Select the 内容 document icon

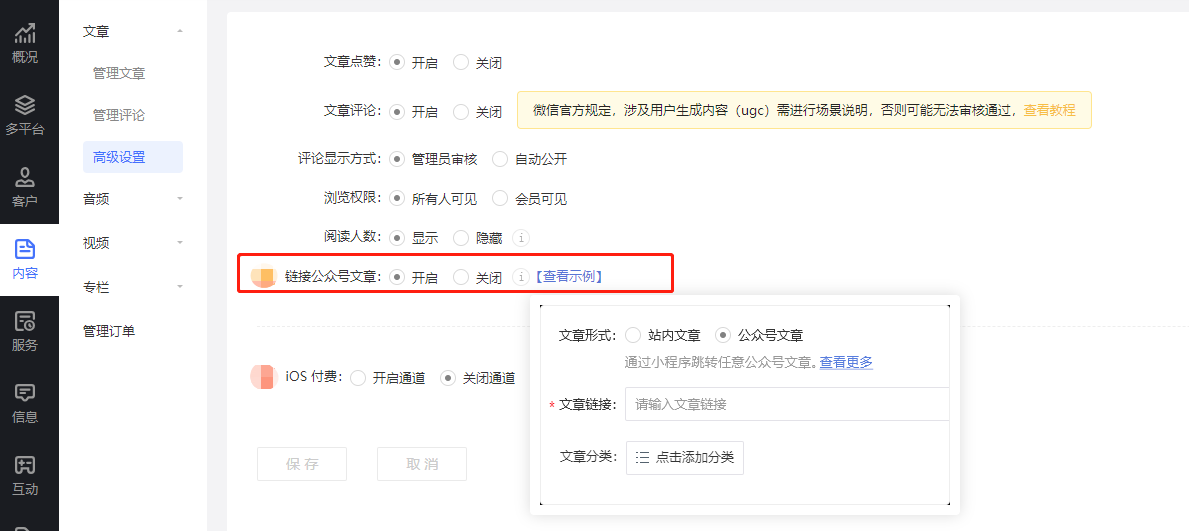click(26, 249)
